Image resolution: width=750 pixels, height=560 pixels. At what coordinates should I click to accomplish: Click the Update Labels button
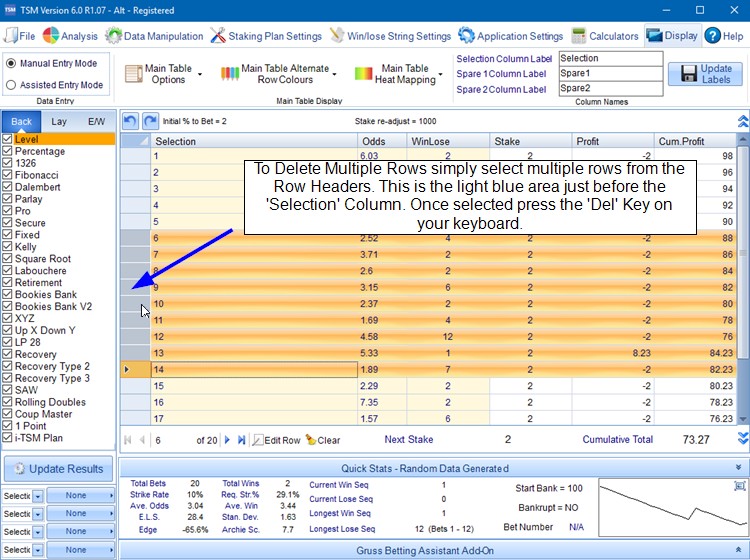point(705,74)
